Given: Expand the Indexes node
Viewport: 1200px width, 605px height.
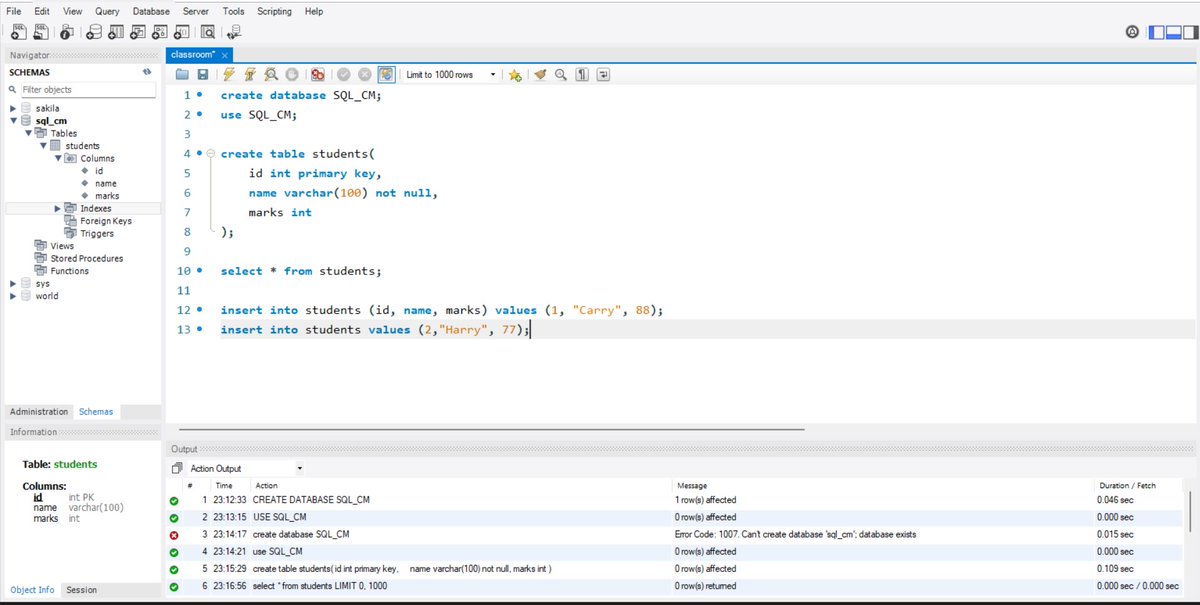Looking at the screenshot, I should click(x=58, y=208).
